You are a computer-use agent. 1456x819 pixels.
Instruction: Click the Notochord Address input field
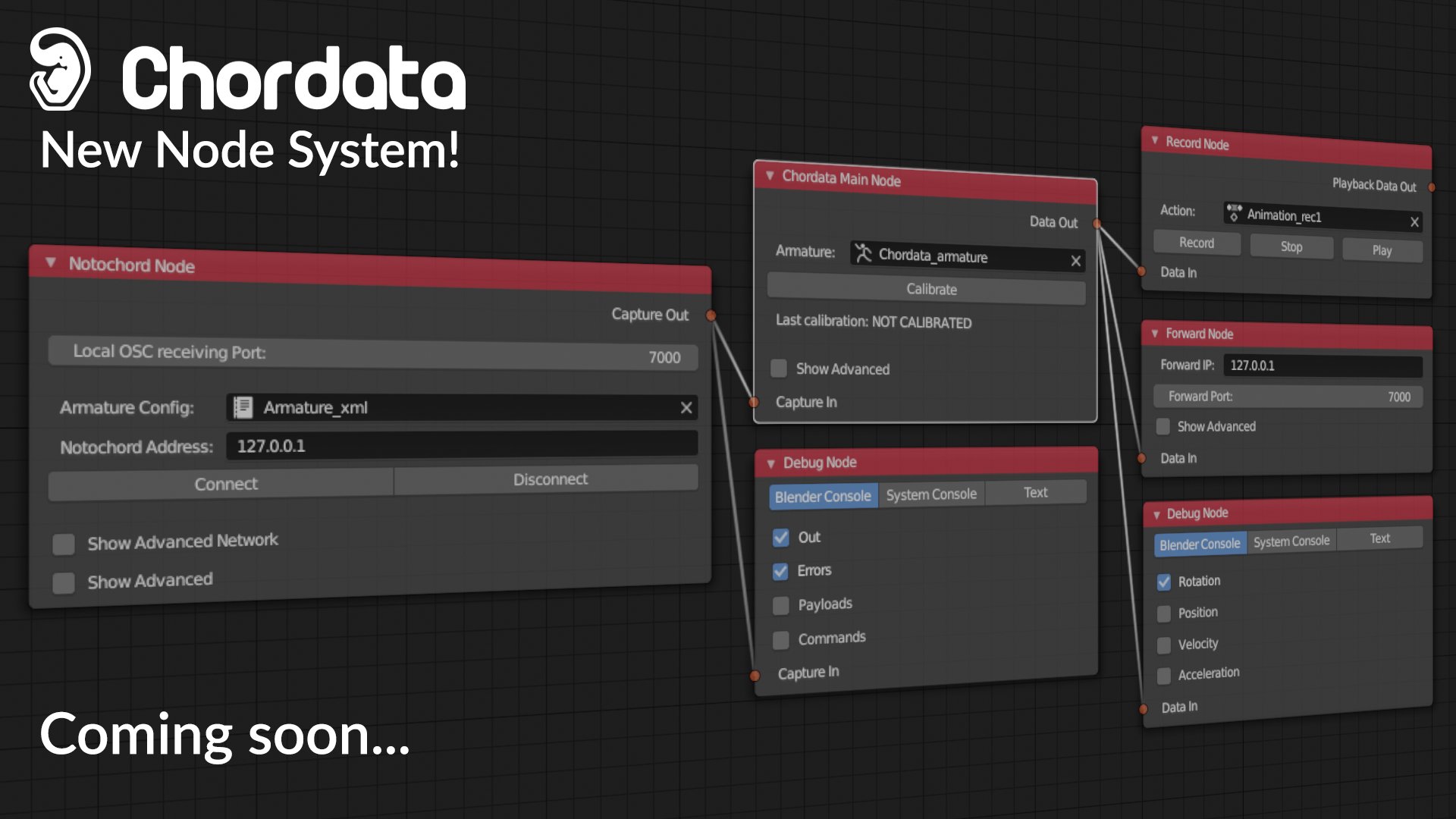(x=462, y=444)
